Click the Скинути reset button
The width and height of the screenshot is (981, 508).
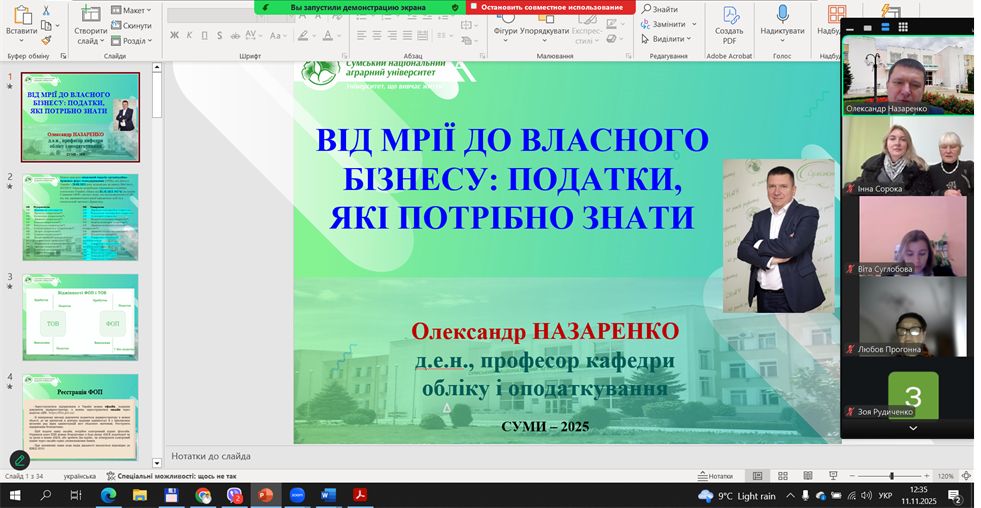131,25
